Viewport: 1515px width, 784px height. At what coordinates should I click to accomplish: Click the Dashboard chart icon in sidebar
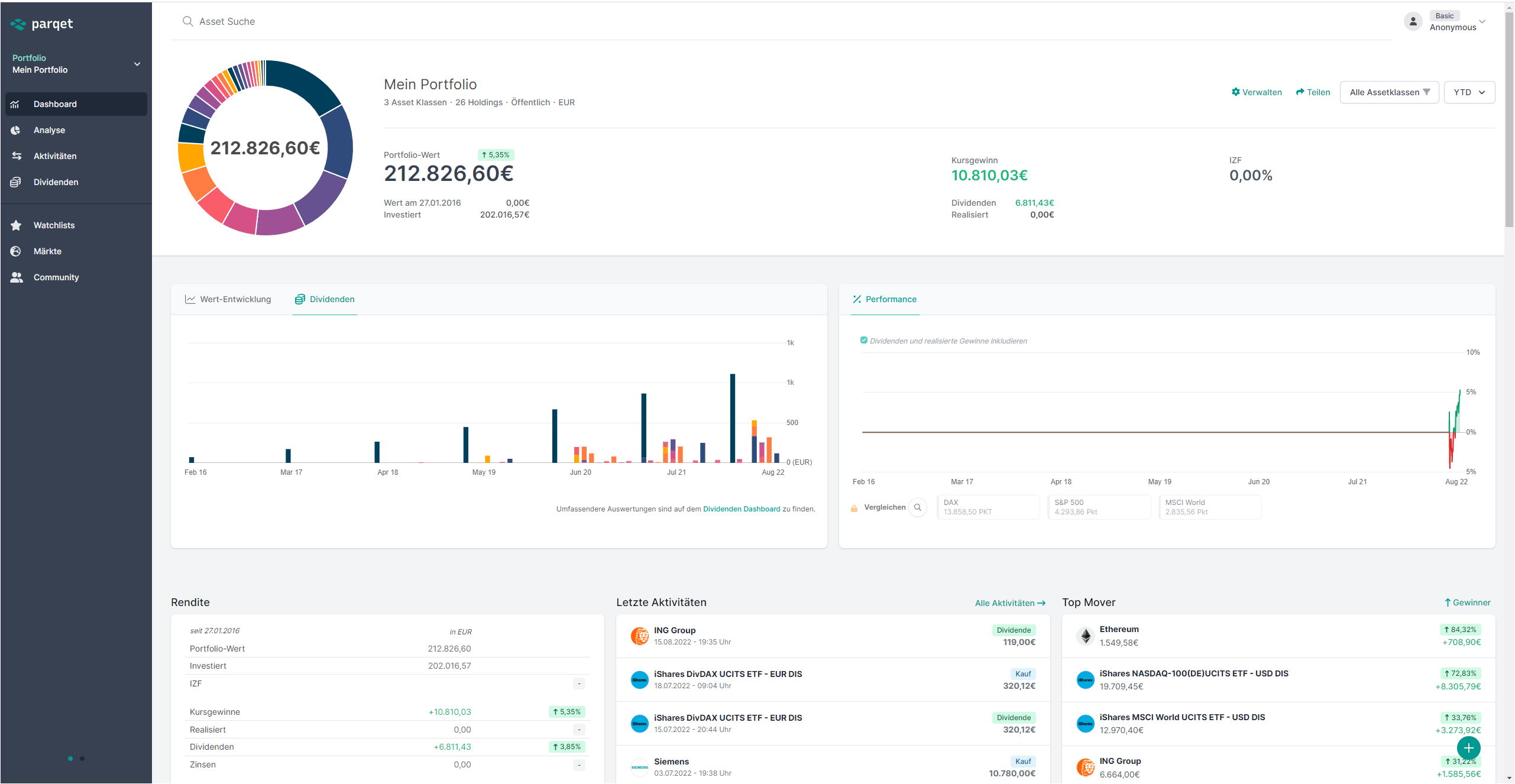(x=15, y=104)
